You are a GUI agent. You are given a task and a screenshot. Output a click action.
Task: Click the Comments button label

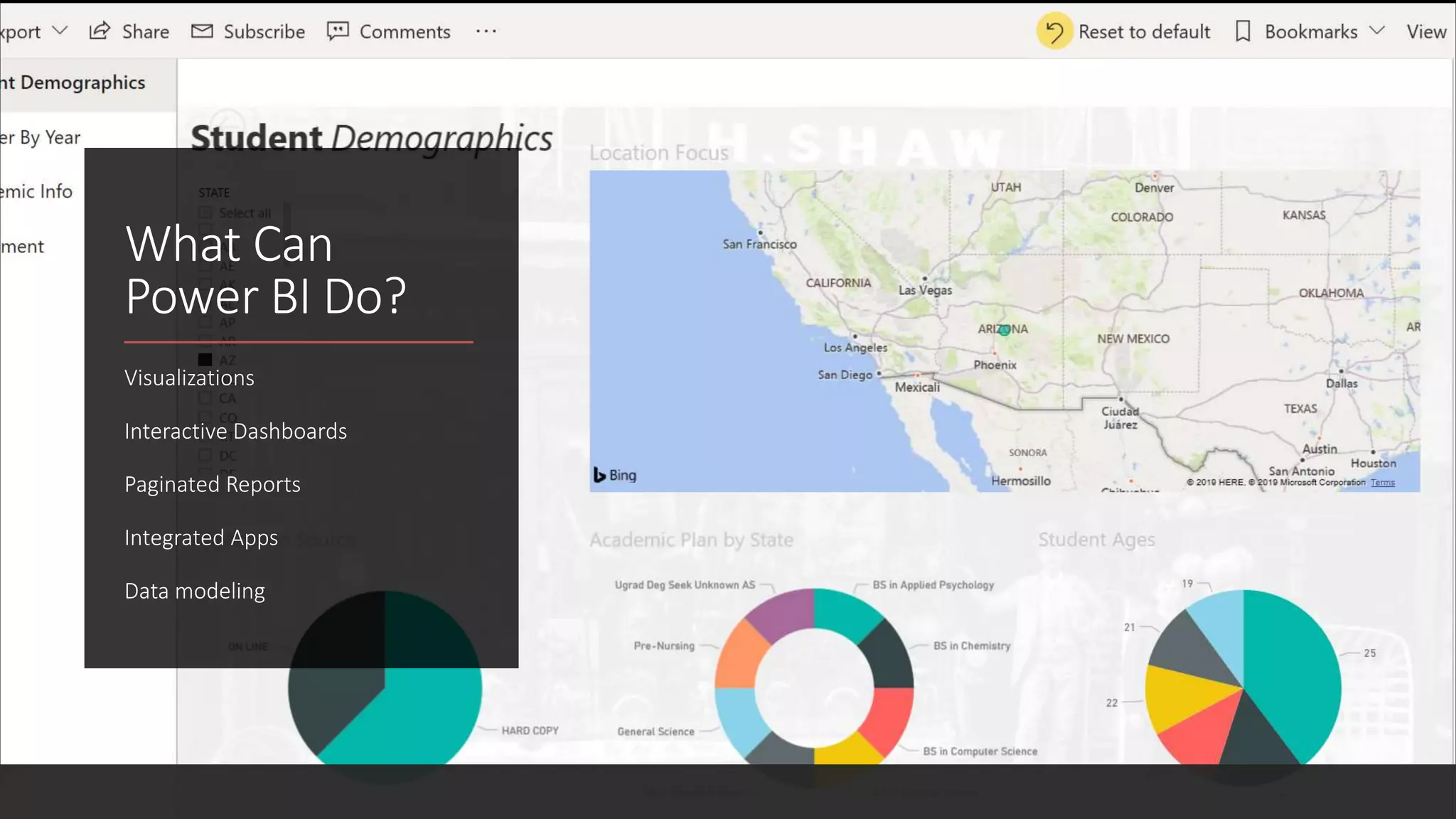coord(405,31)
